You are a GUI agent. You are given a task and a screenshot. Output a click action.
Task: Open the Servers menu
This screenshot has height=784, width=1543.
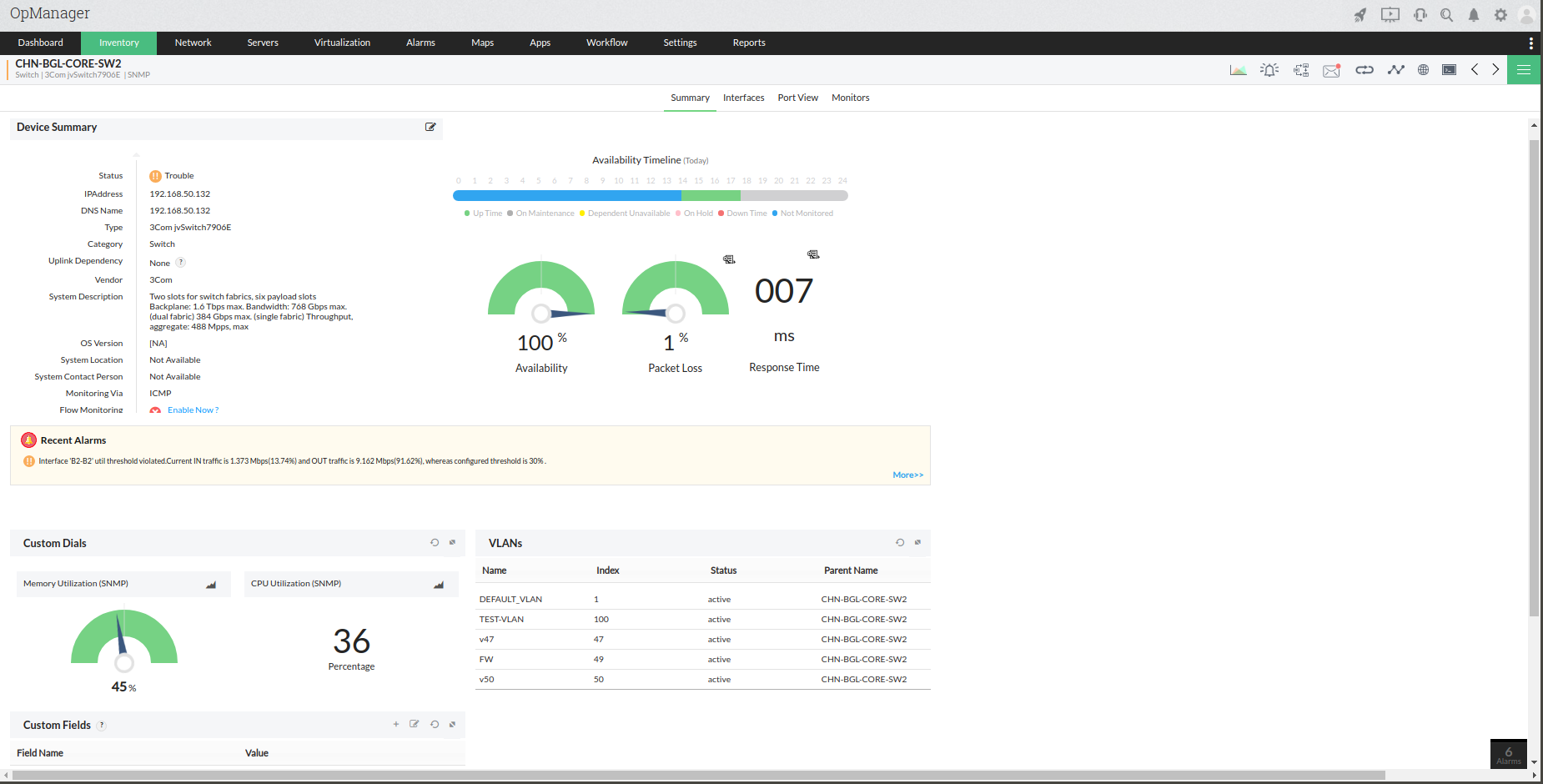point(263,43)
